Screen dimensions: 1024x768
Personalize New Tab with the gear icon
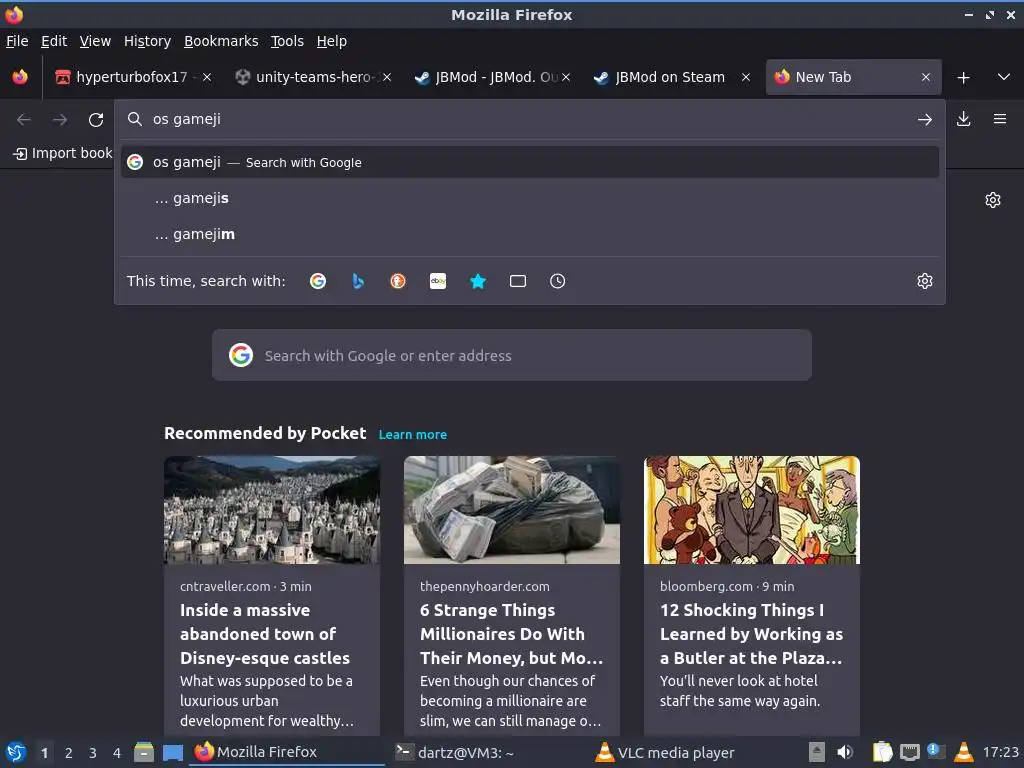993,200
